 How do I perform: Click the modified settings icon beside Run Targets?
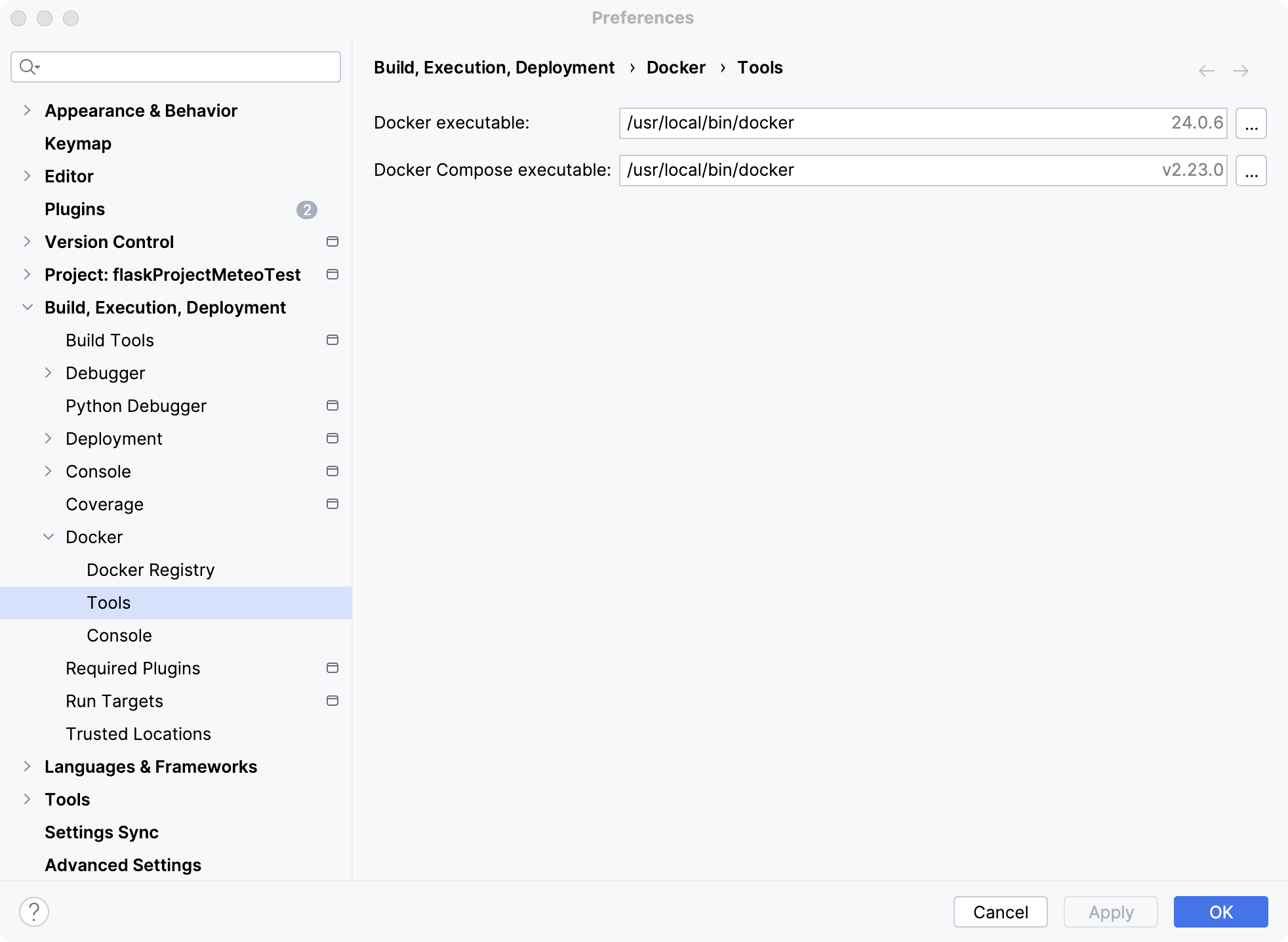point(332,701)
